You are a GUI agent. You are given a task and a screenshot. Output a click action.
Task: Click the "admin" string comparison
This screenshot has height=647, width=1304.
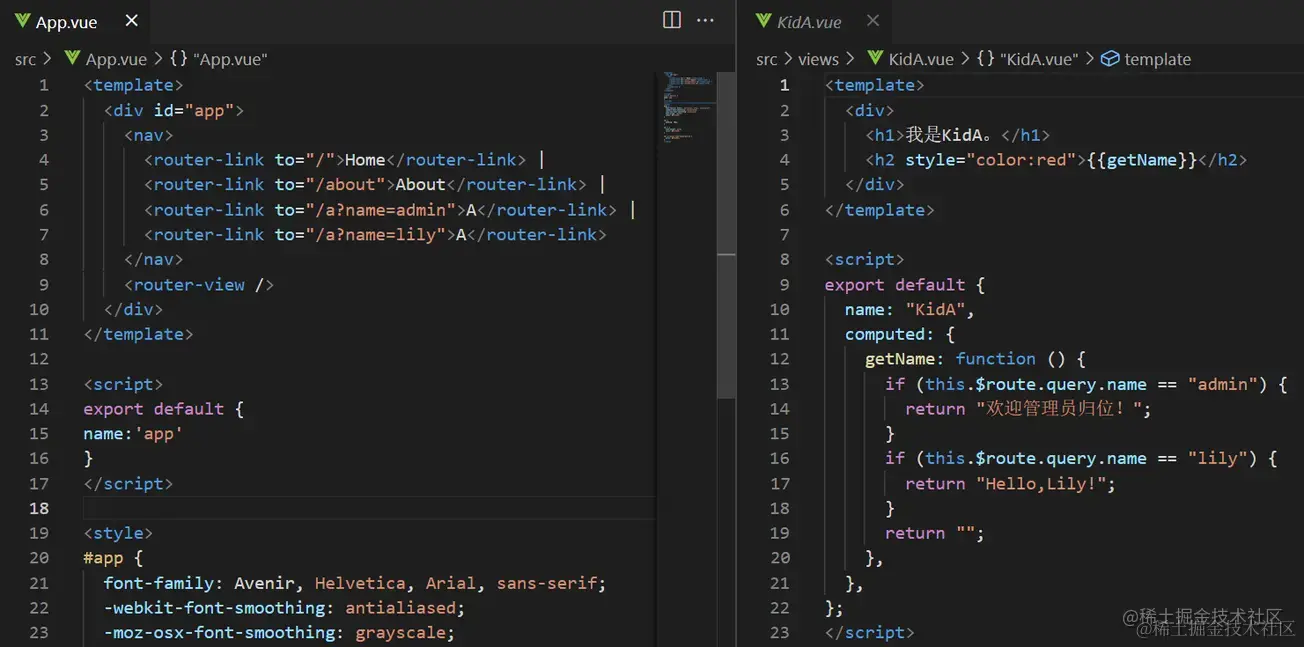click(1222, 384)
